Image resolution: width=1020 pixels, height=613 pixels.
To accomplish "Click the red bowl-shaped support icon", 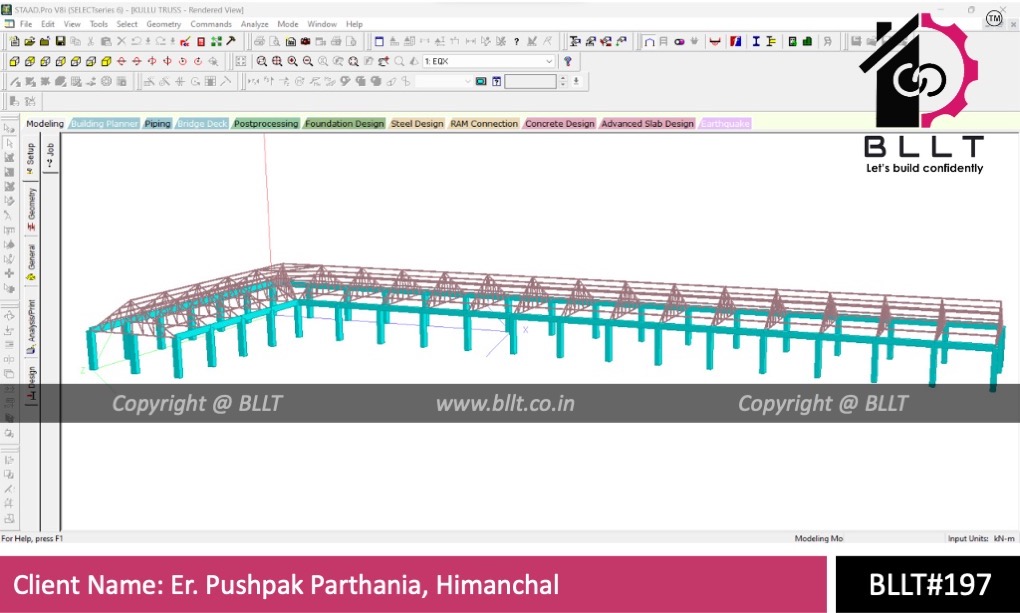I will point(715,41).
